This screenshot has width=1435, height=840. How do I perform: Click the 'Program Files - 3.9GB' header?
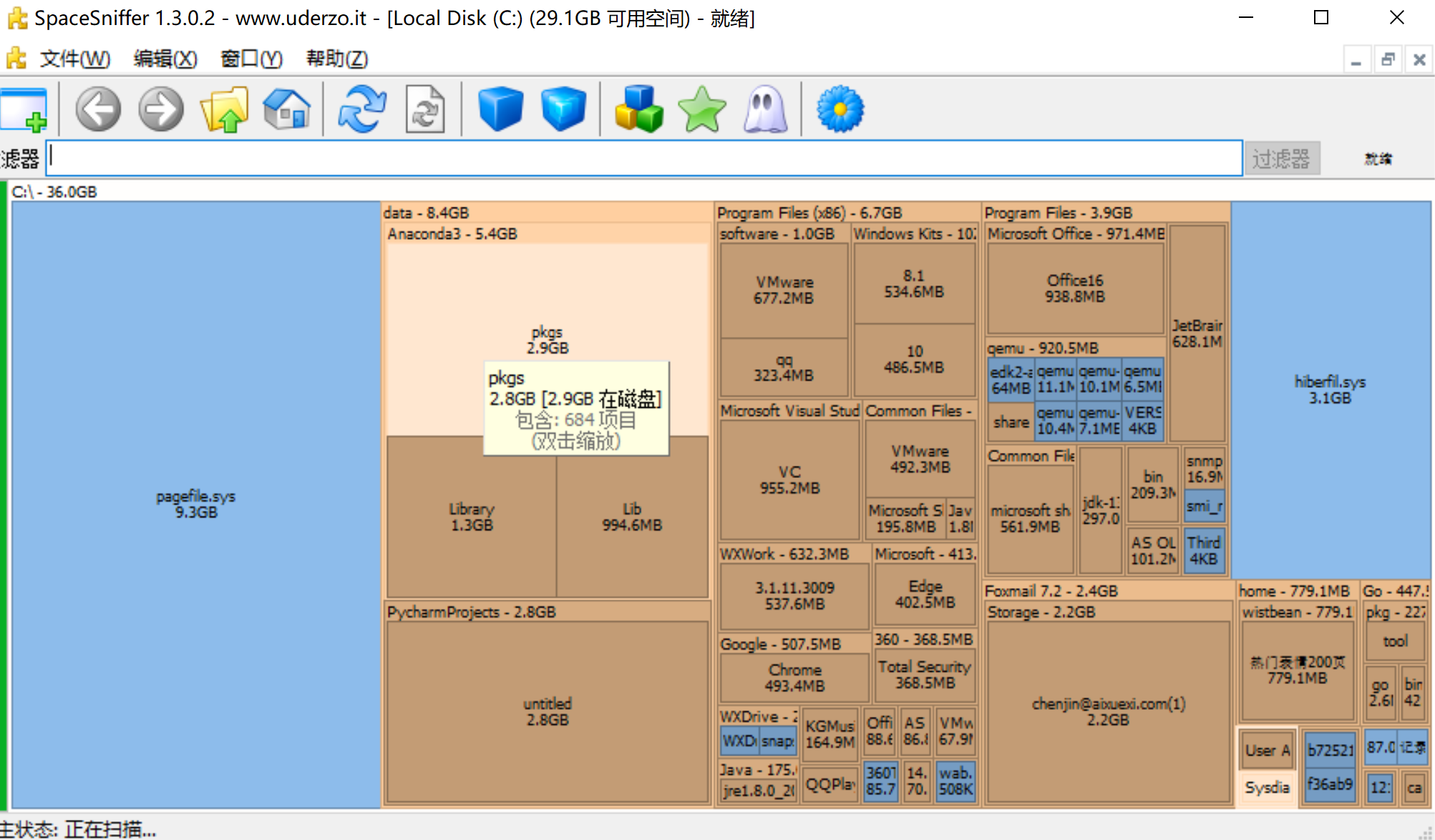coord(1058,213)
